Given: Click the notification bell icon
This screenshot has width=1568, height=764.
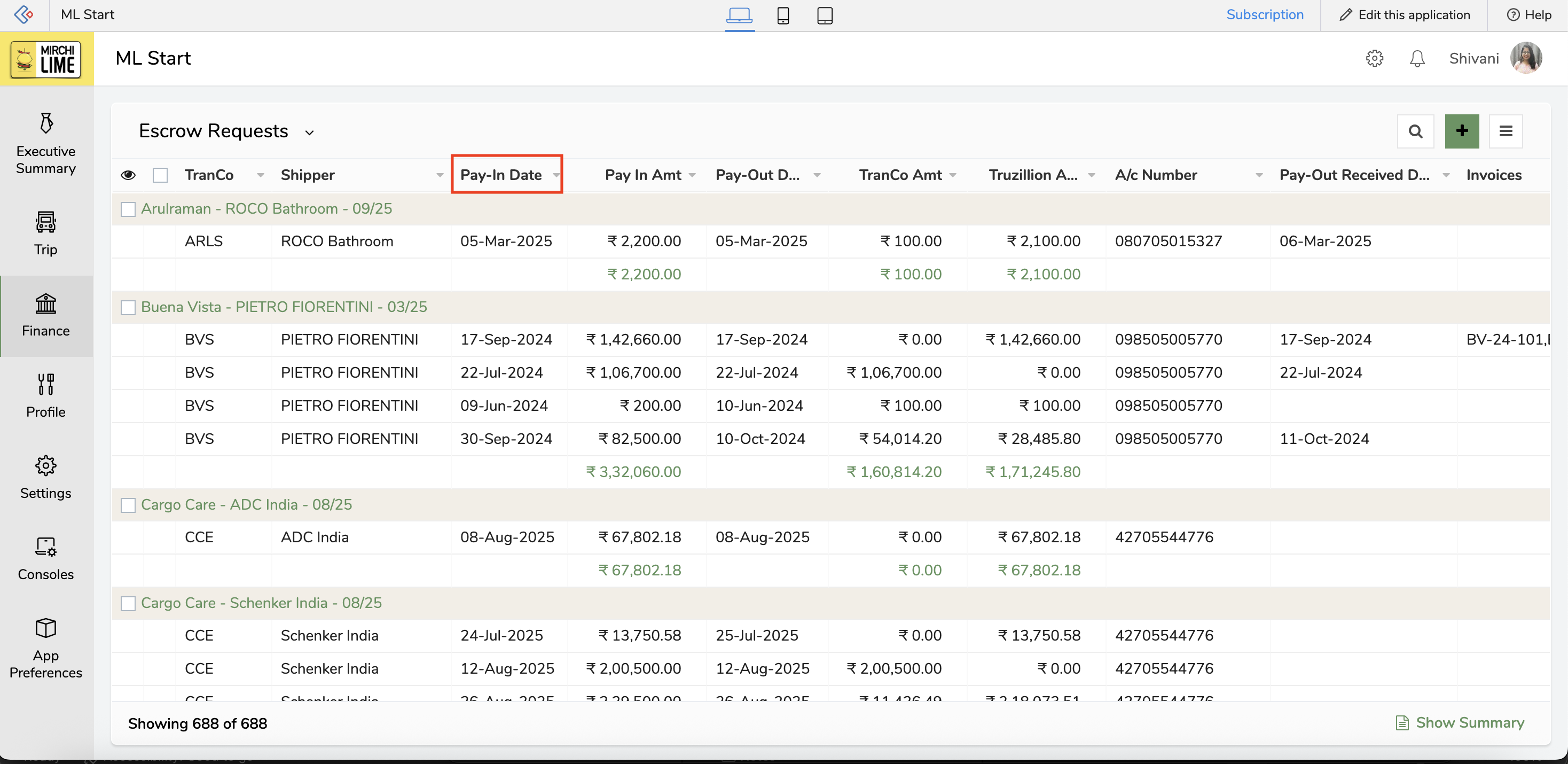Looking at the screenshot, I should [x=1417, y=58].
